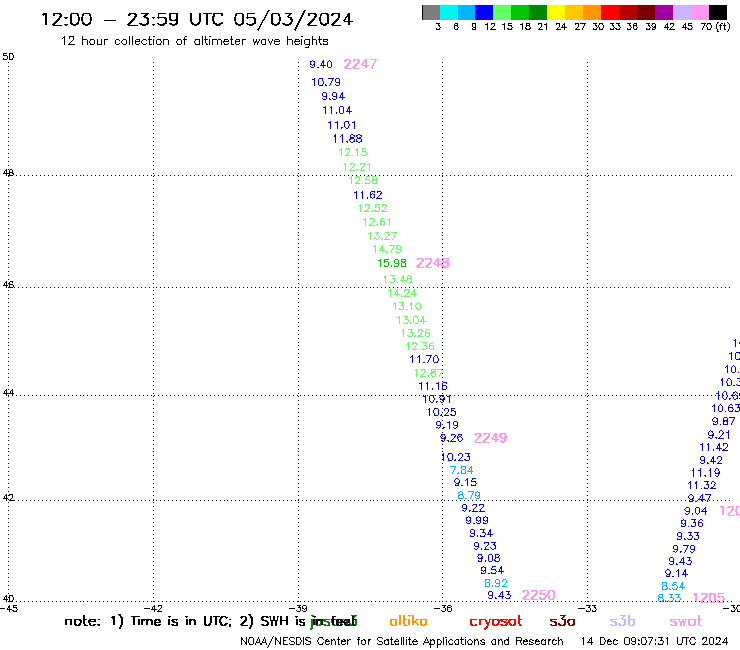This screenshot has height=650, width=740.
Task: Click the wave height value 10.79
Action: tap(326, 82)
